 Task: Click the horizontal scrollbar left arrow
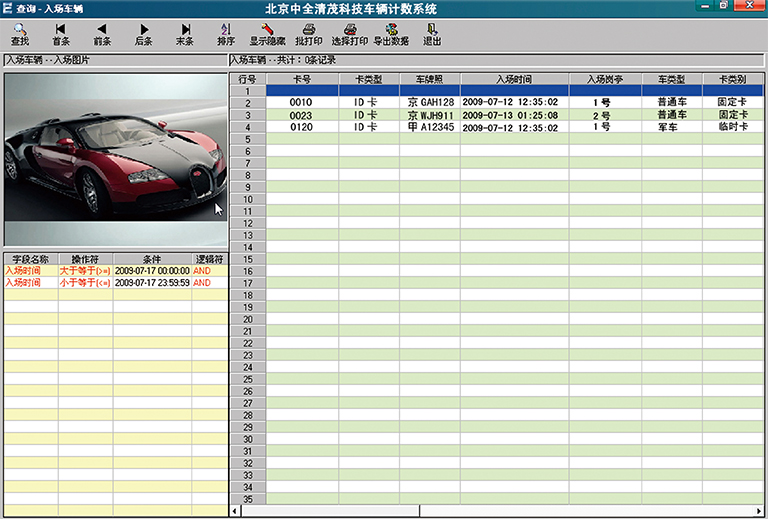236,511
